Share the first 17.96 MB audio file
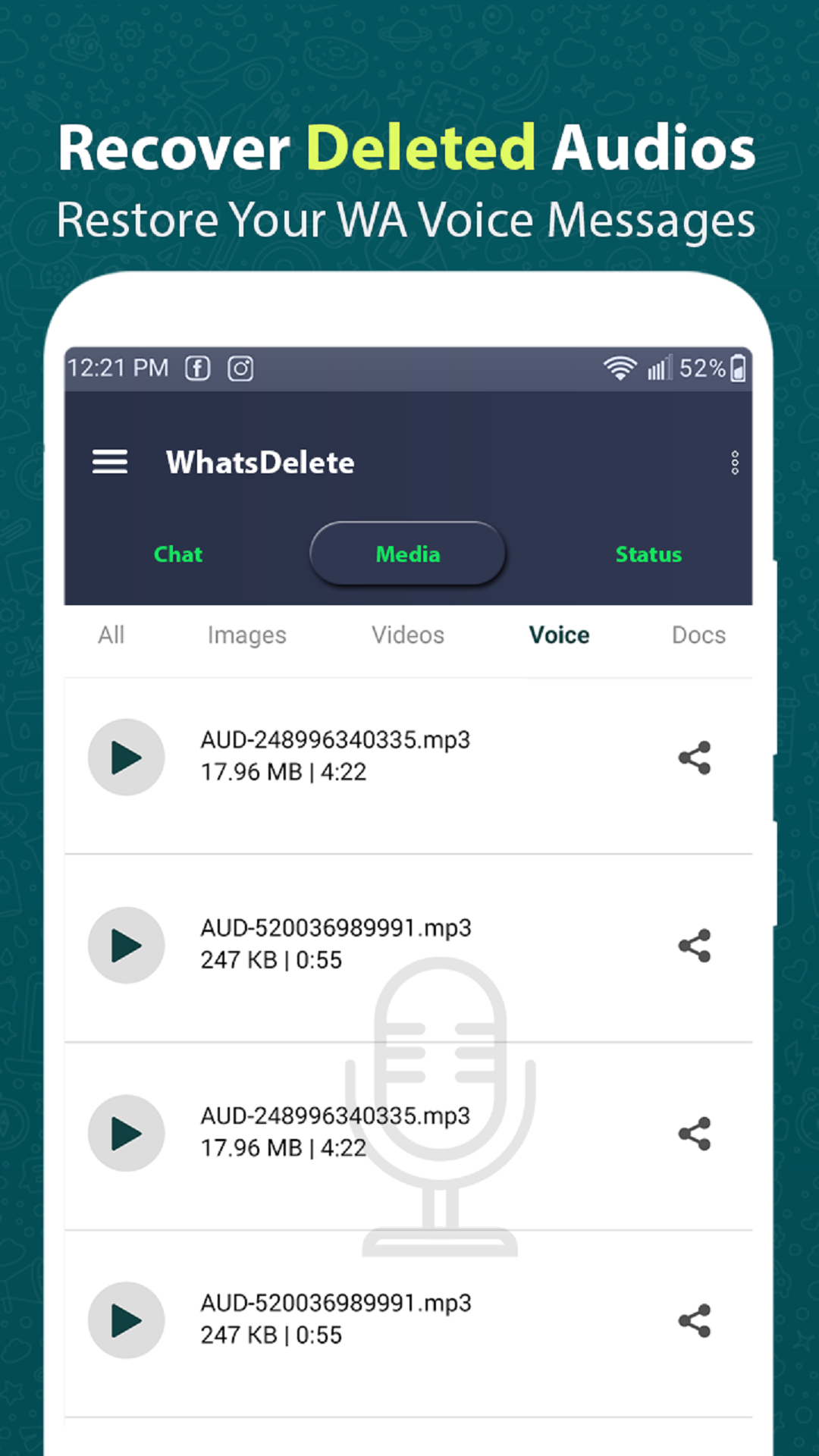Image resolution: width=819 pixels, height=1456 pixels. 695,758
